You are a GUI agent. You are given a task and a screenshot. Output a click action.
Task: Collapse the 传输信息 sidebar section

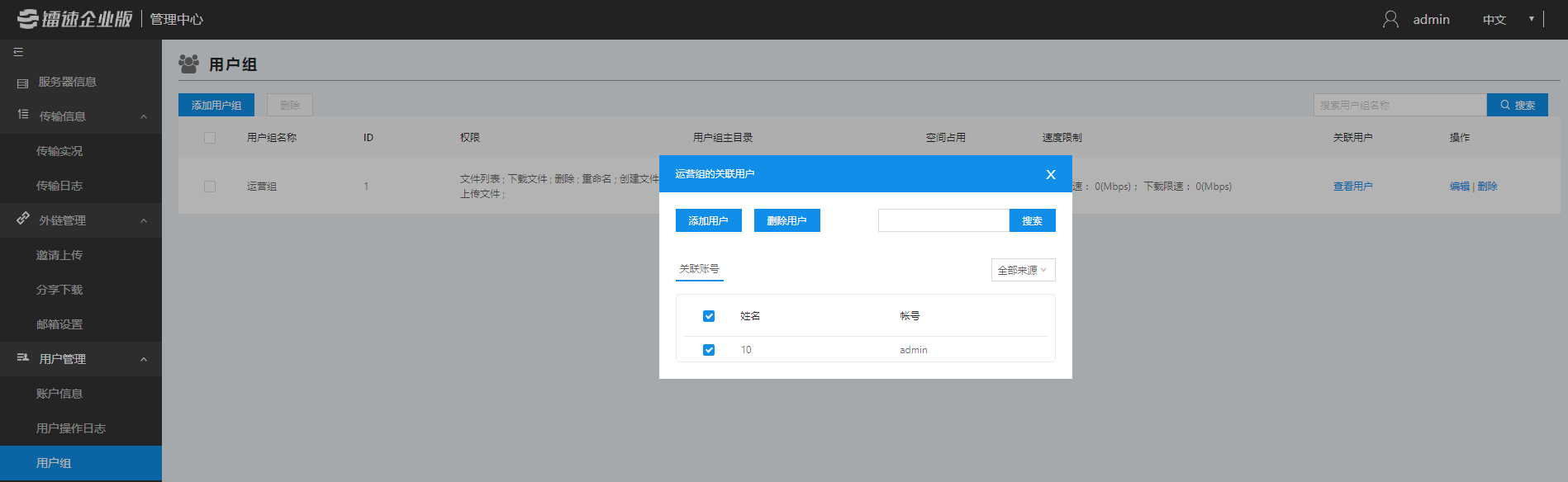[x=144, y=116]
